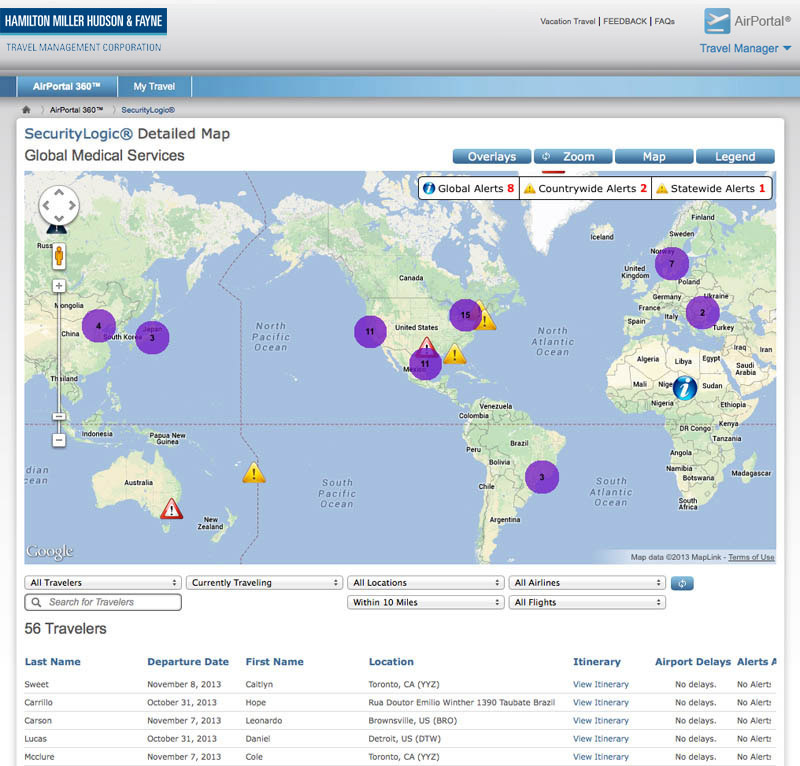
Task: Click the purple 3 cluster over Japan
Action: pyautogui.click(x=152, y=337)
